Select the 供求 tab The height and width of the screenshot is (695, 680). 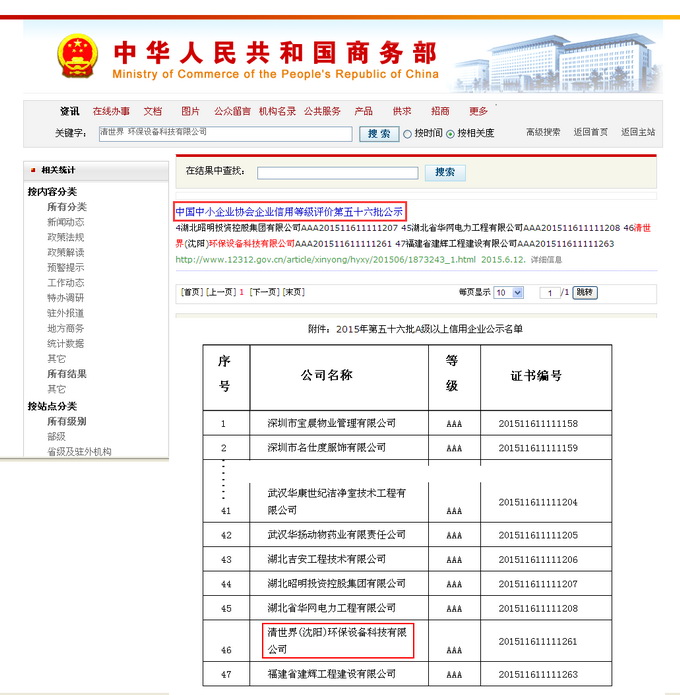pos(402,111)
